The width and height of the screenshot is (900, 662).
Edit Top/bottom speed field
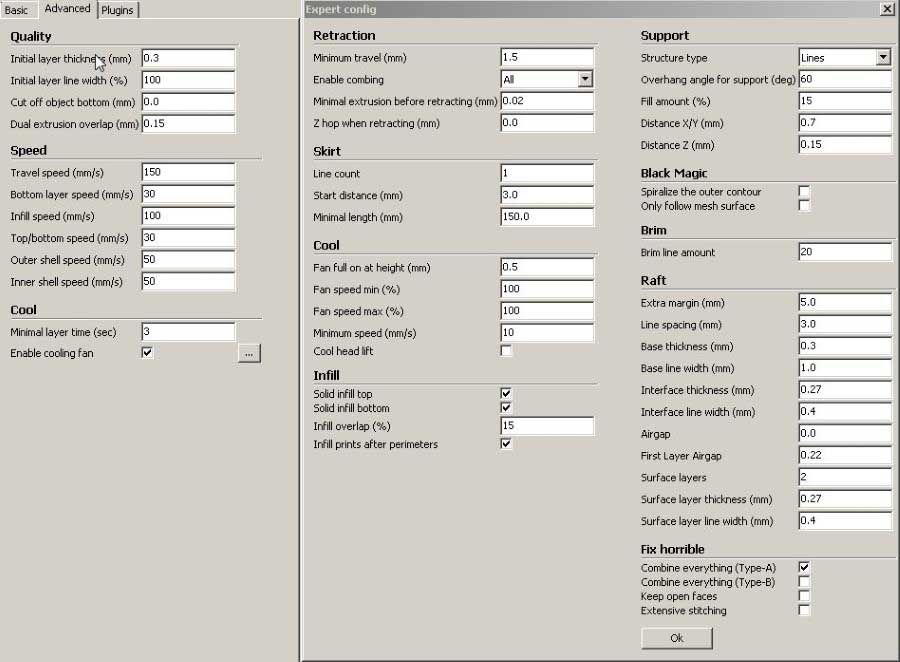(x=188, y=237)
